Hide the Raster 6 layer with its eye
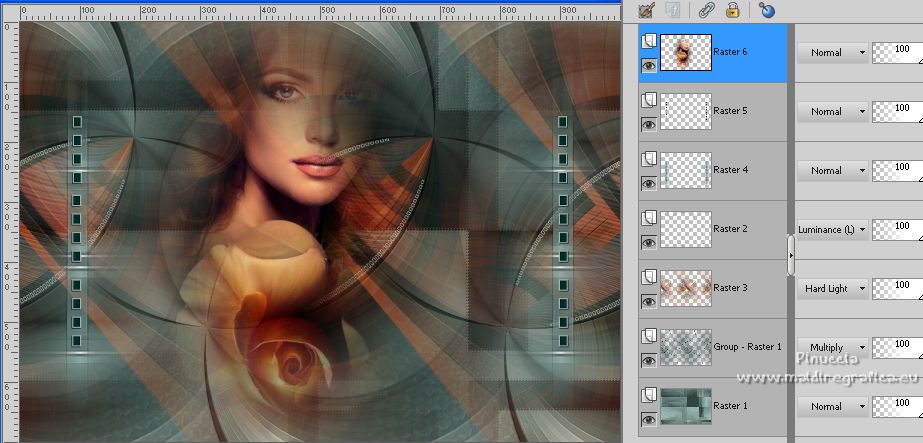923x443 pixels. click(x=649, y=66)
